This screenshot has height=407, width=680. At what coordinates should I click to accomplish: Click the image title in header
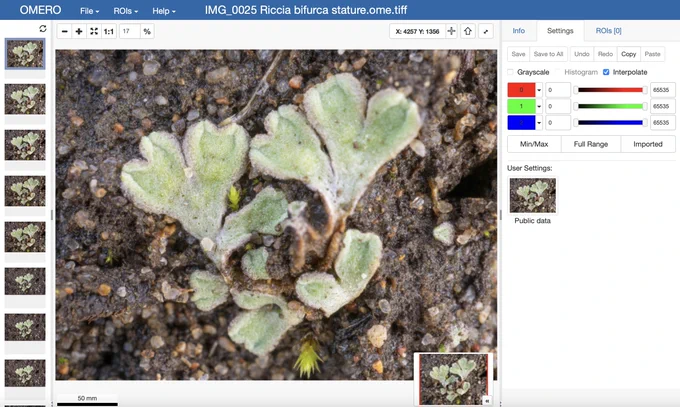[x=306, y=10]
